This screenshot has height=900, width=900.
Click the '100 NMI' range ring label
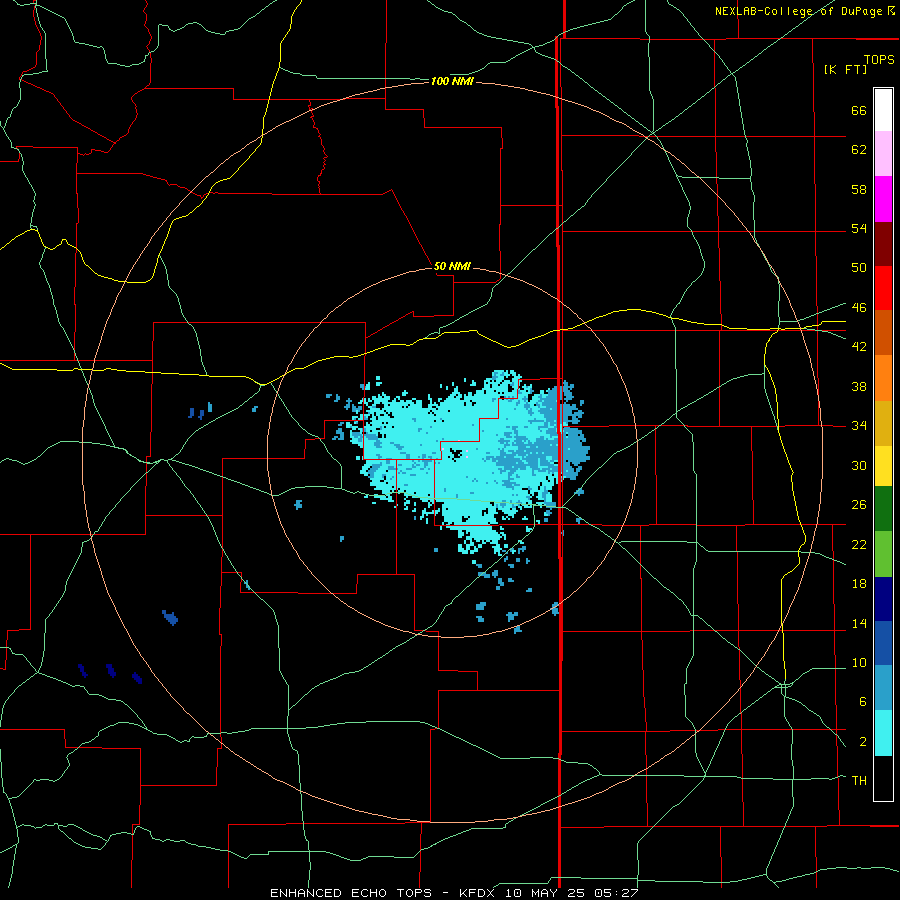(x=452, y=82)
